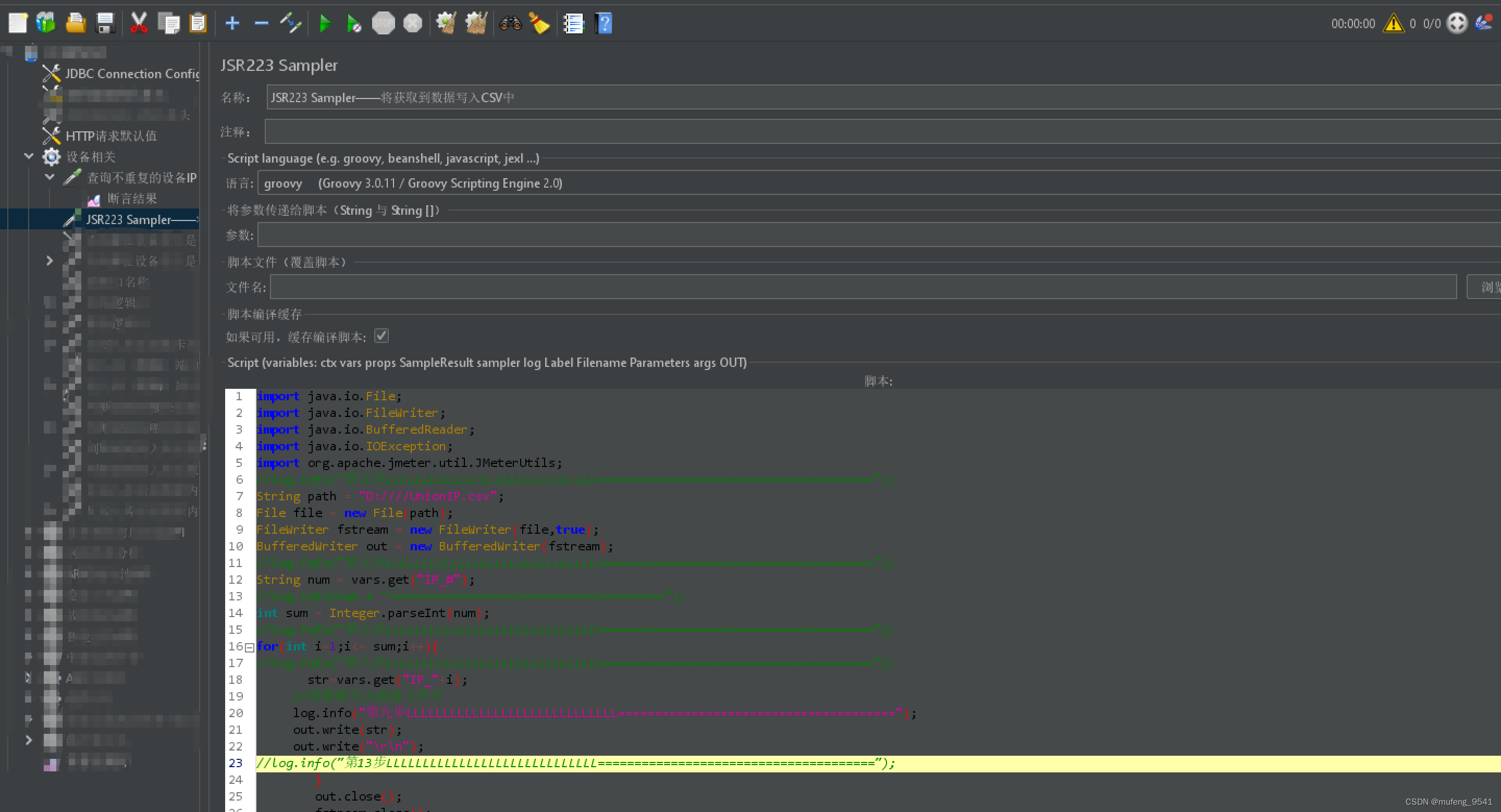Click line number 14 in gutter

tap(236, 613)
